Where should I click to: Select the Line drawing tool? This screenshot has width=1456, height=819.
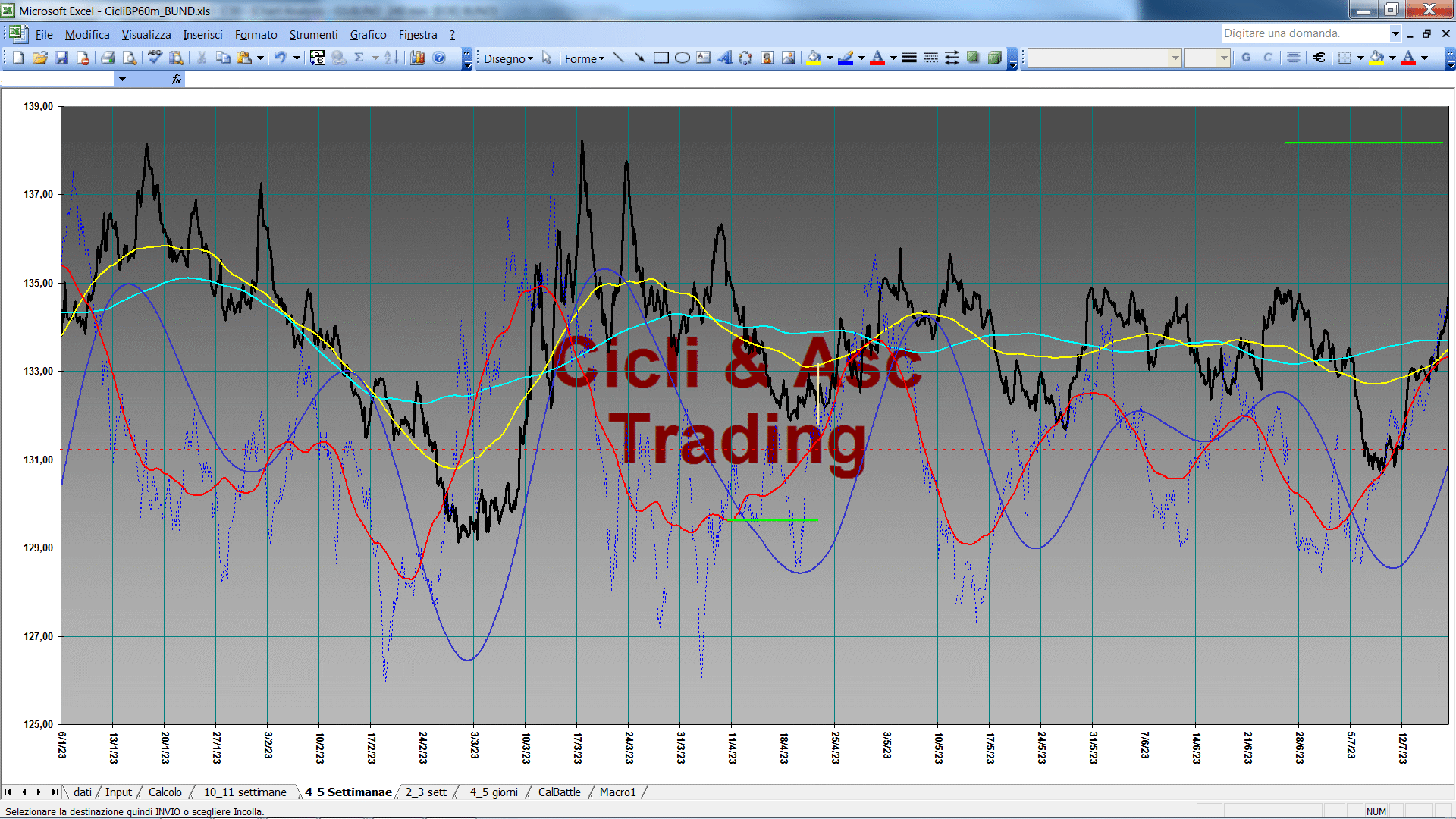[618, 58]
